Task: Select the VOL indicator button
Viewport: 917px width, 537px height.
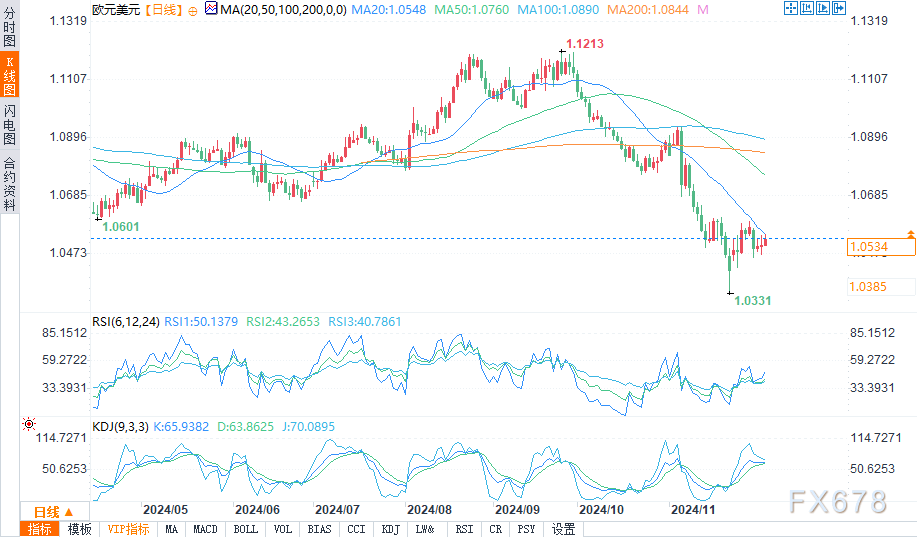Action: tap(283, 529)
